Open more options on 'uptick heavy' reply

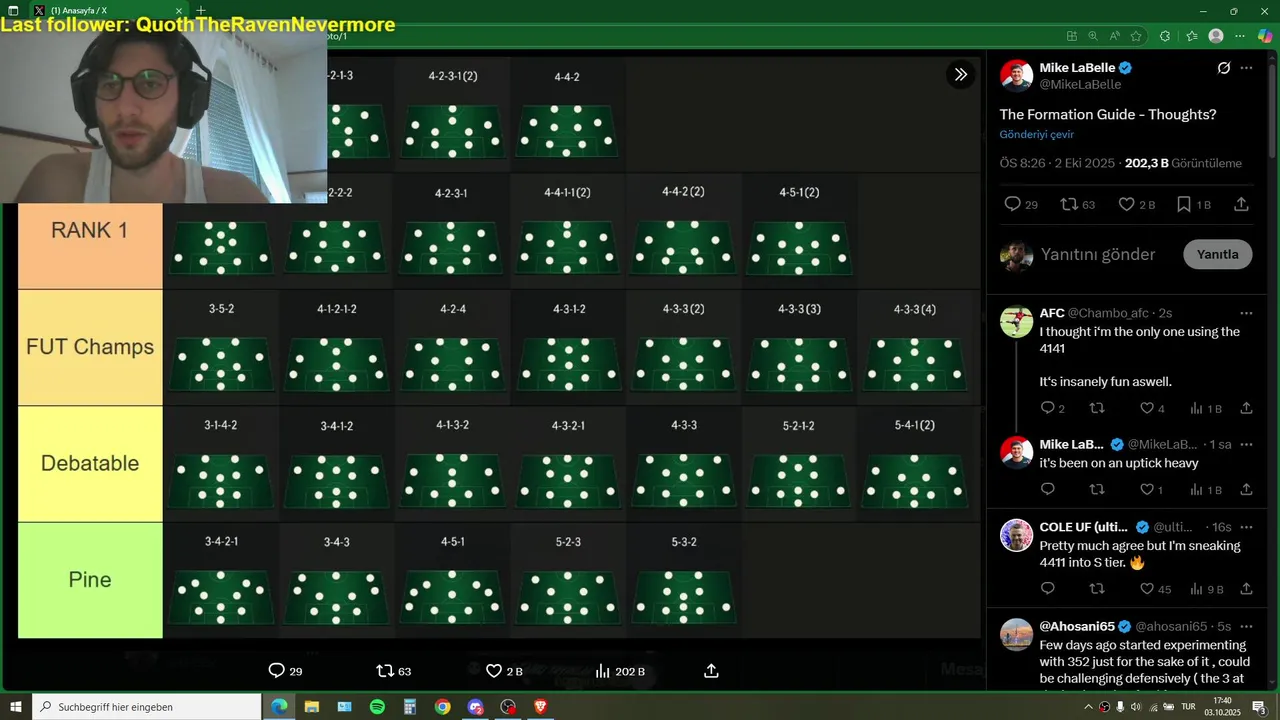click(x=1246, y=444)
